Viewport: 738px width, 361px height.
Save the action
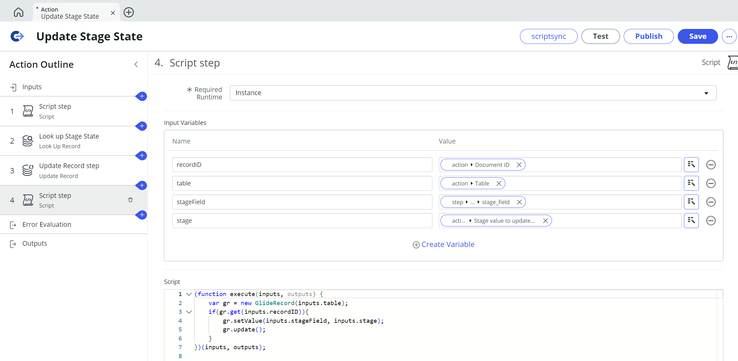coord(698,36)
